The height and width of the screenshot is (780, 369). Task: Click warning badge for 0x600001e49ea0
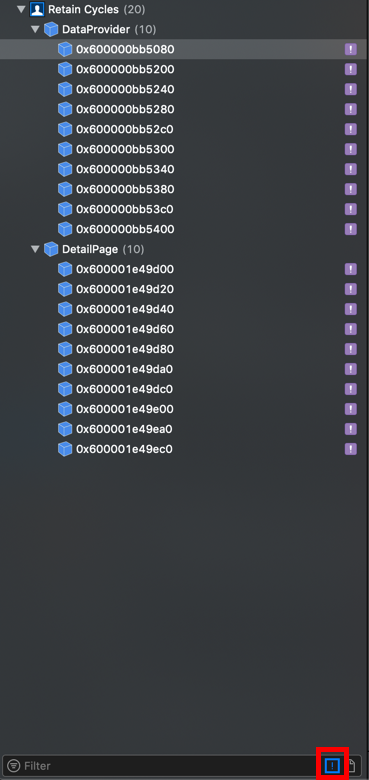[x=351, y=429]
